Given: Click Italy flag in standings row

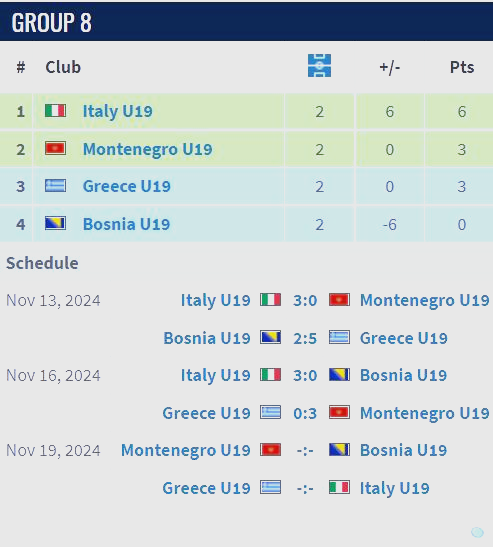Looking at the screenshot, I should point(55,111).
